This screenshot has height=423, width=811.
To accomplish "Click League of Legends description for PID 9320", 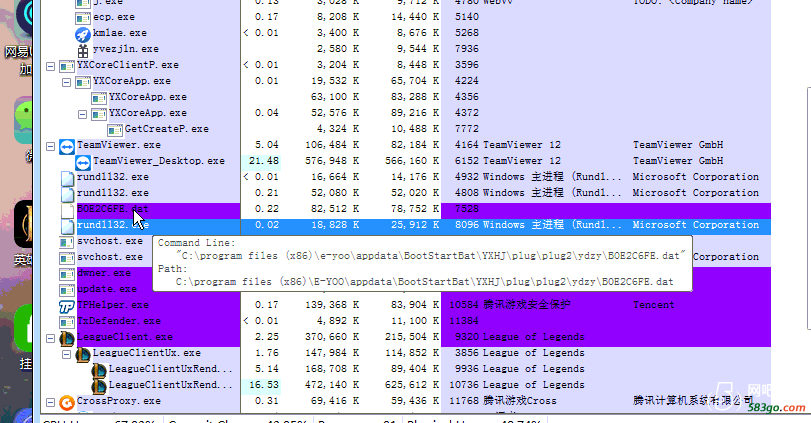I will coord(533,337).
